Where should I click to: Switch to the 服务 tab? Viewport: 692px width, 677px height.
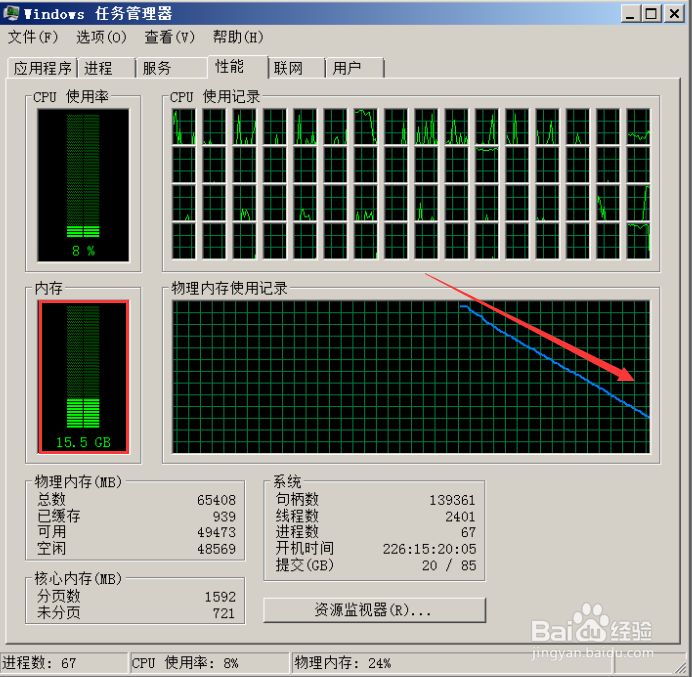(x=171, y=68)
